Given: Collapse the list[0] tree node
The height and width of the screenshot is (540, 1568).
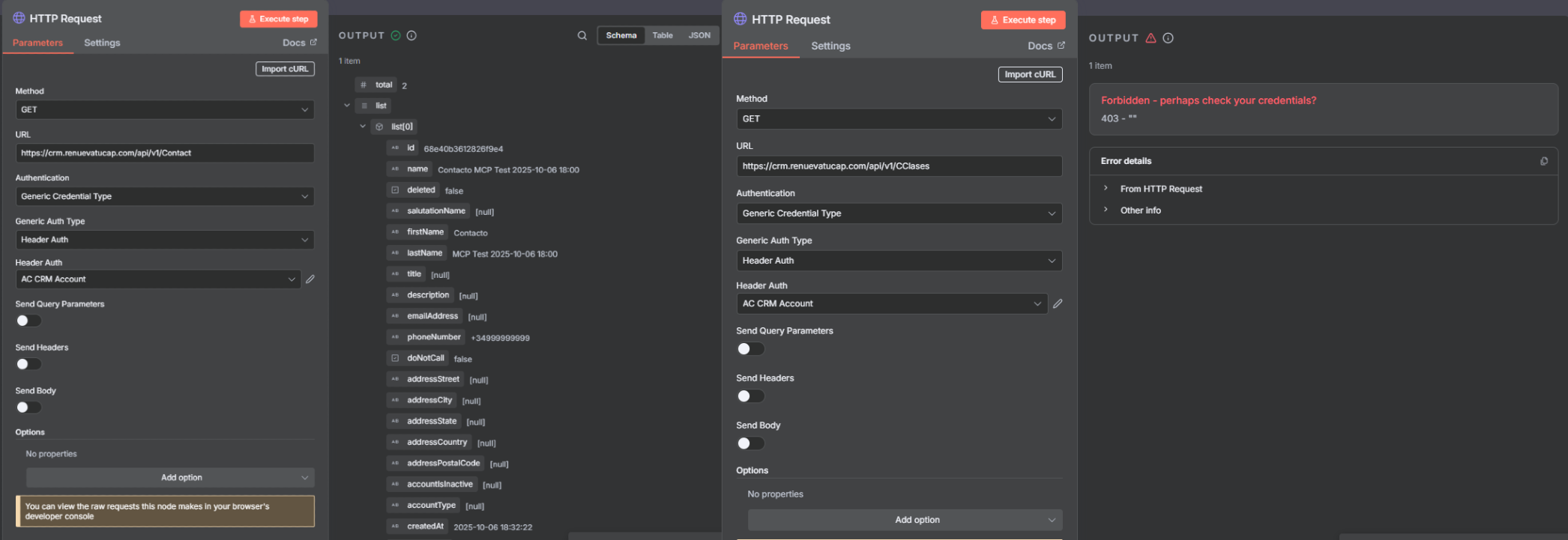Looking at the screenshot, I should 363,127.
